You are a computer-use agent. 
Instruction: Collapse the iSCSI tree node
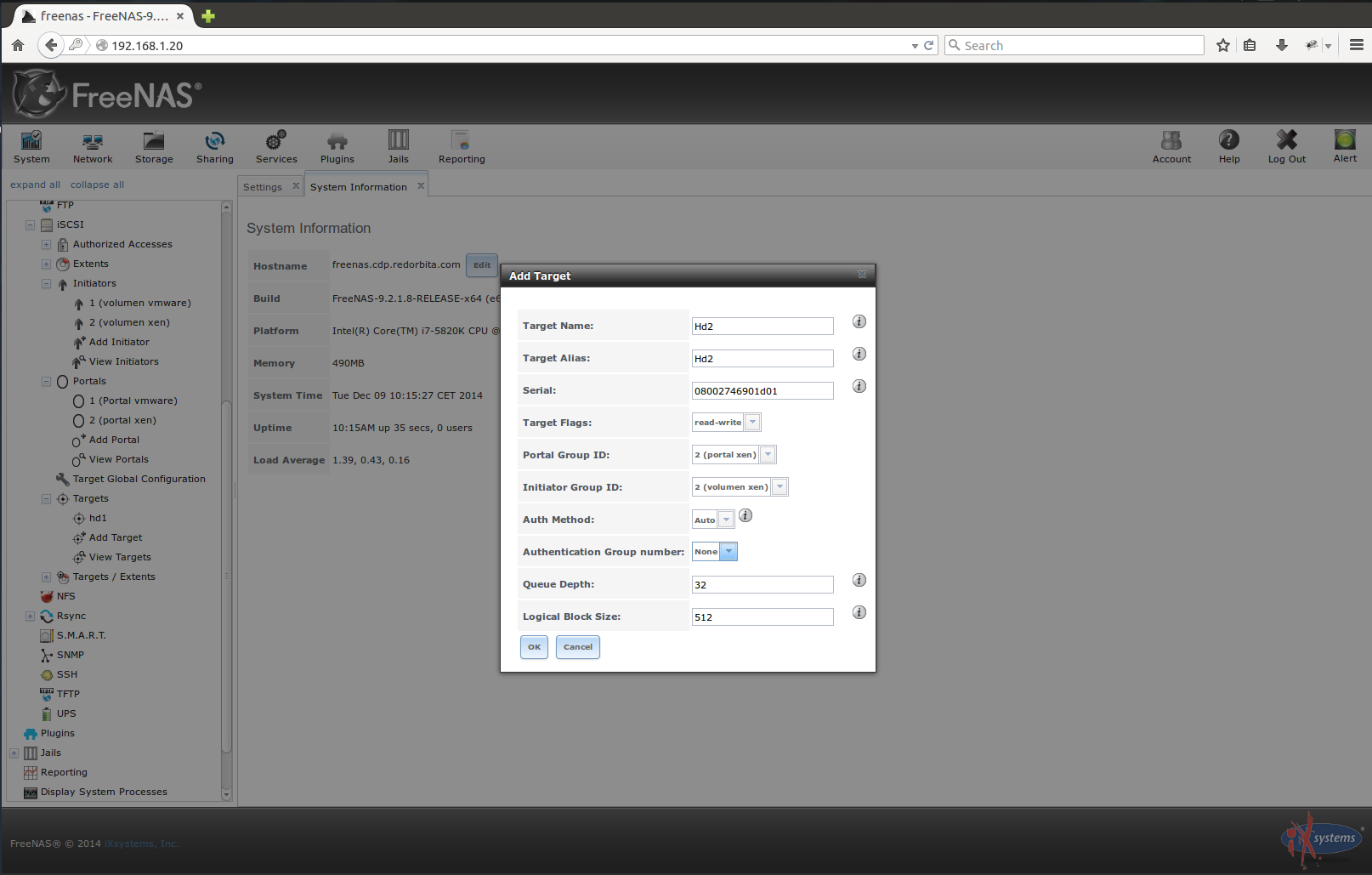[31, 225]
